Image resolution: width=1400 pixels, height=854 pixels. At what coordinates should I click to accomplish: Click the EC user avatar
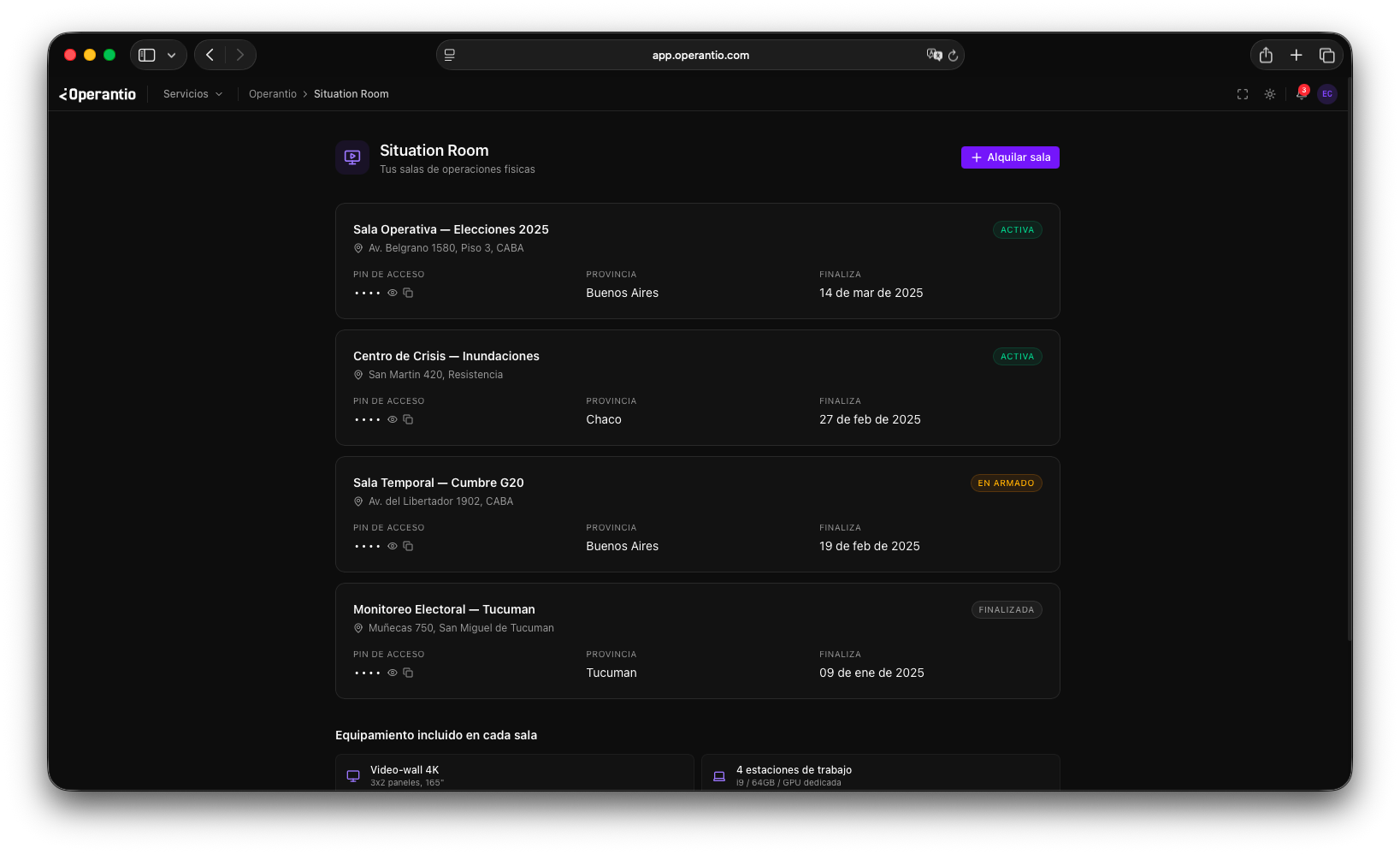[1326, 94]
